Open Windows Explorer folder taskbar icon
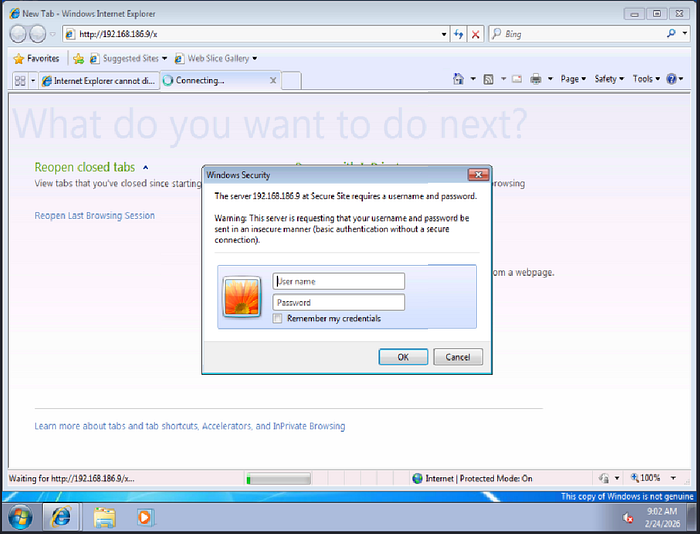The height and width of the screenshot is (534, 700). tap(104, 517)
